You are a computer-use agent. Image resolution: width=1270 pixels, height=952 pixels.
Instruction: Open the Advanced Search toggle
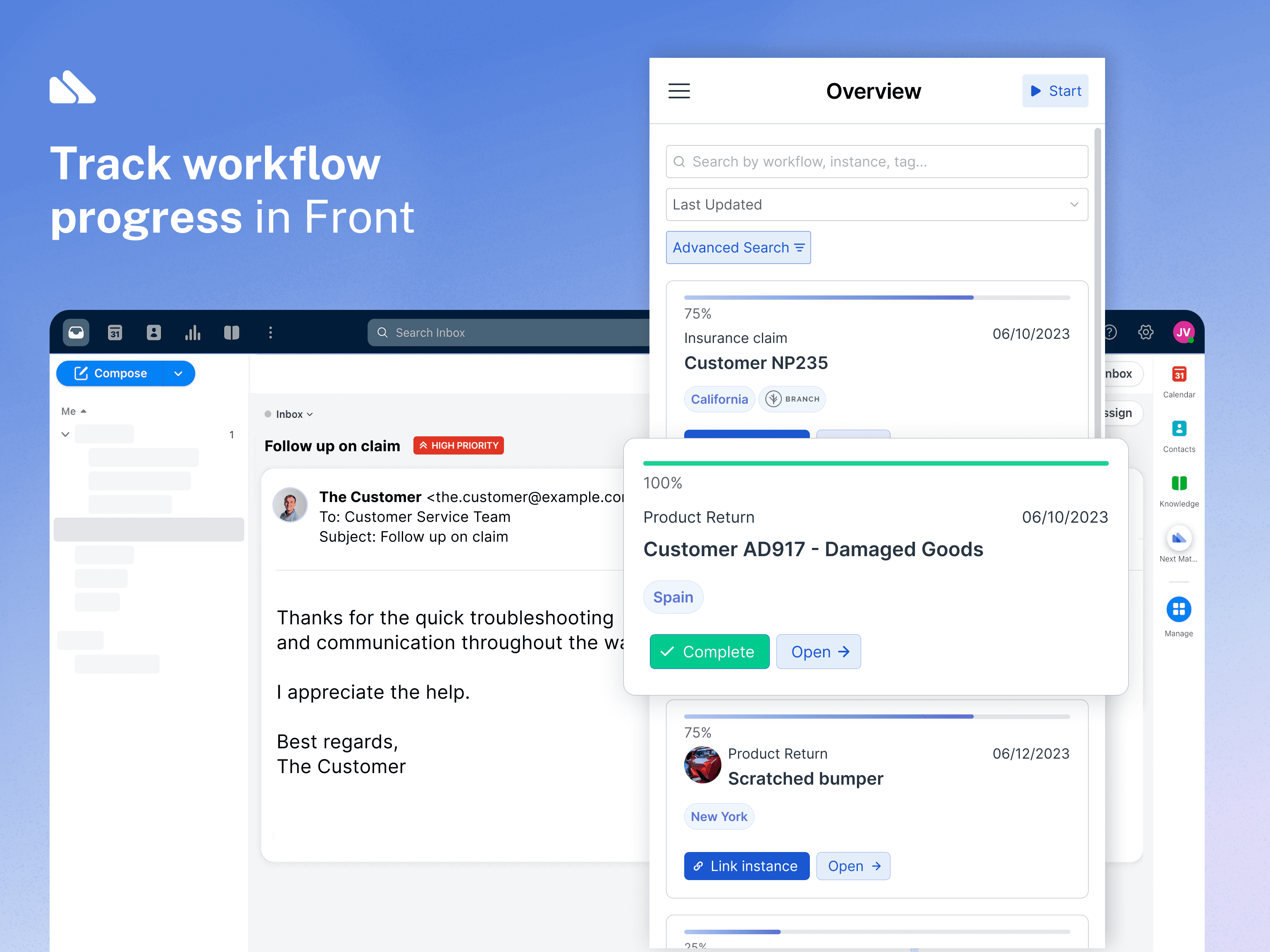[740, 247]
